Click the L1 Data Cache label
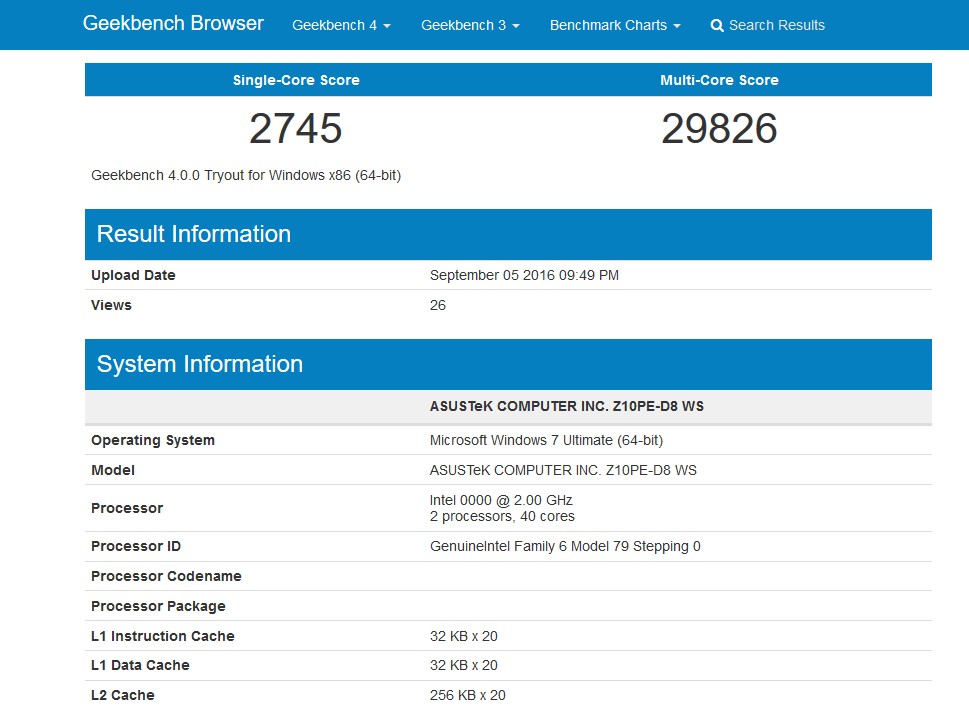Viewport: 969px width, 706px height. [140, 665]
